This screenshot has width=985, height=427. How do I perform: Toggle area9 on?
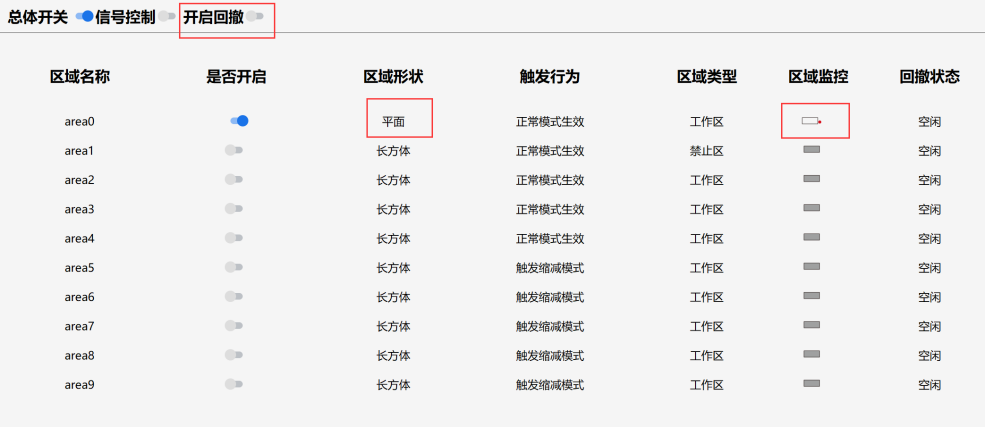(234, 384)
